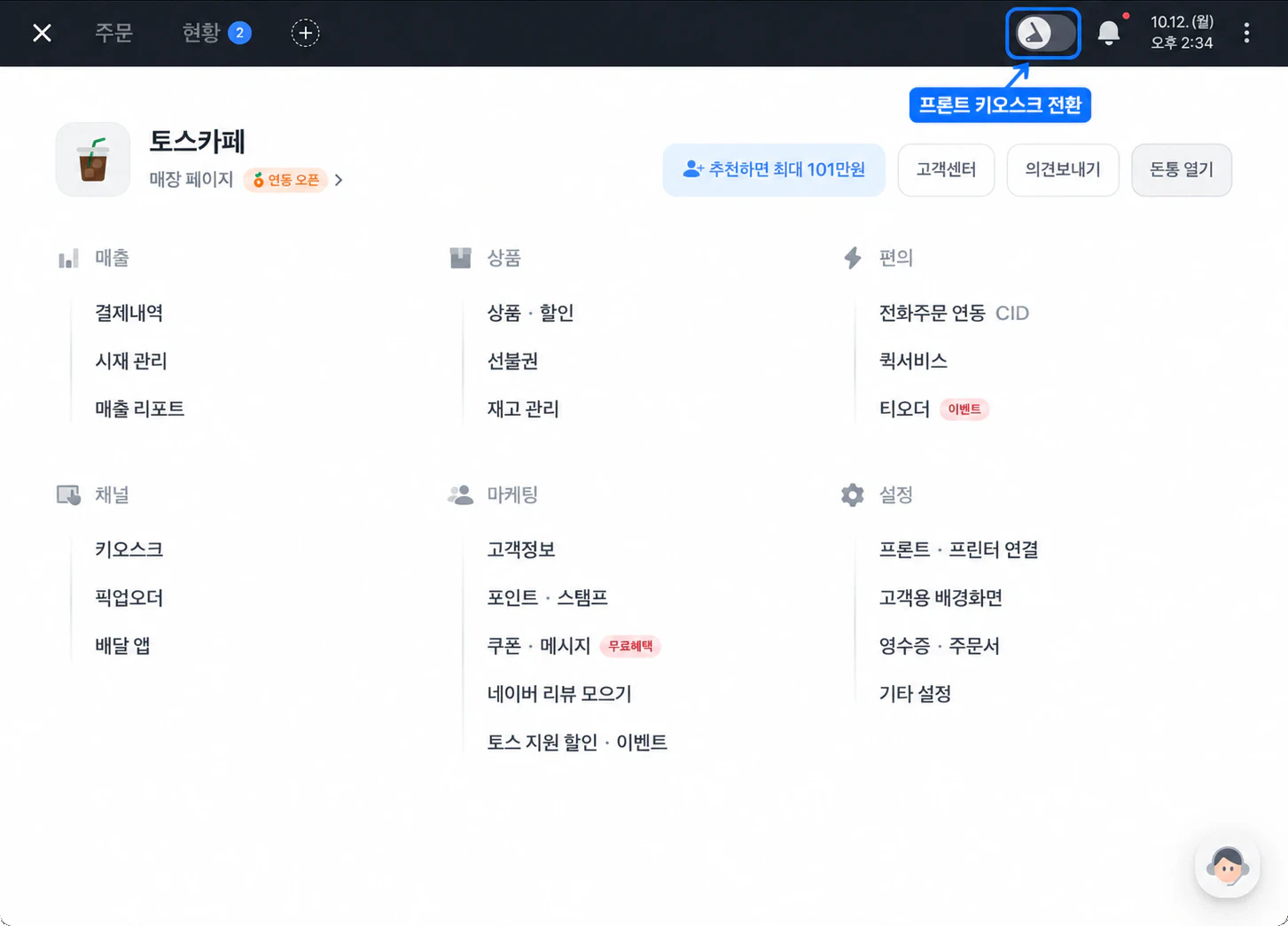The image size is (1288, 926).
Task: Open 선불권 menu item
Action: (x=512, y=361)
